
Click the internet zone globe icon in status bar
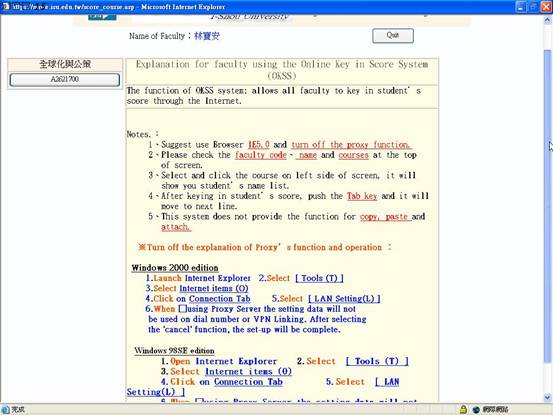click(476, 410)
